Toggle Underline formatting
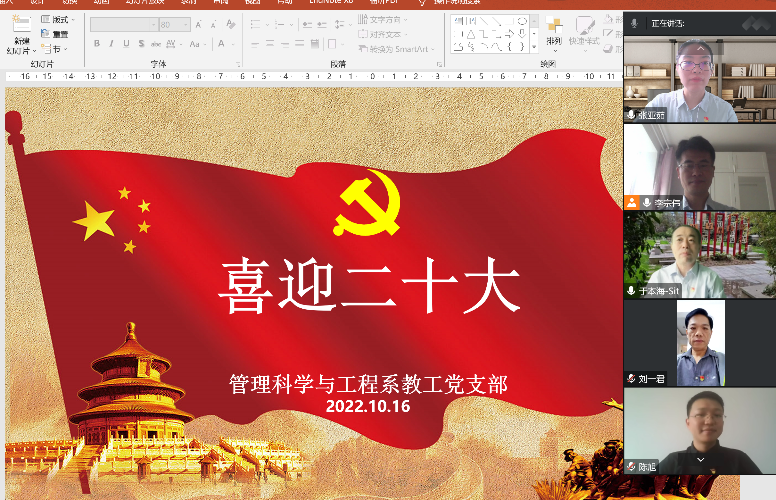The image size is (776, 500). coord(126,43)
